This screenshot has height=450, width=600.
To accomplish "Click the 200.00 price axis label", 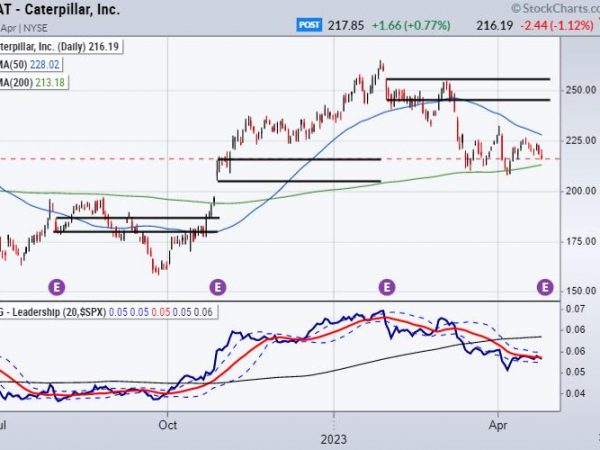I will [580, 191].
